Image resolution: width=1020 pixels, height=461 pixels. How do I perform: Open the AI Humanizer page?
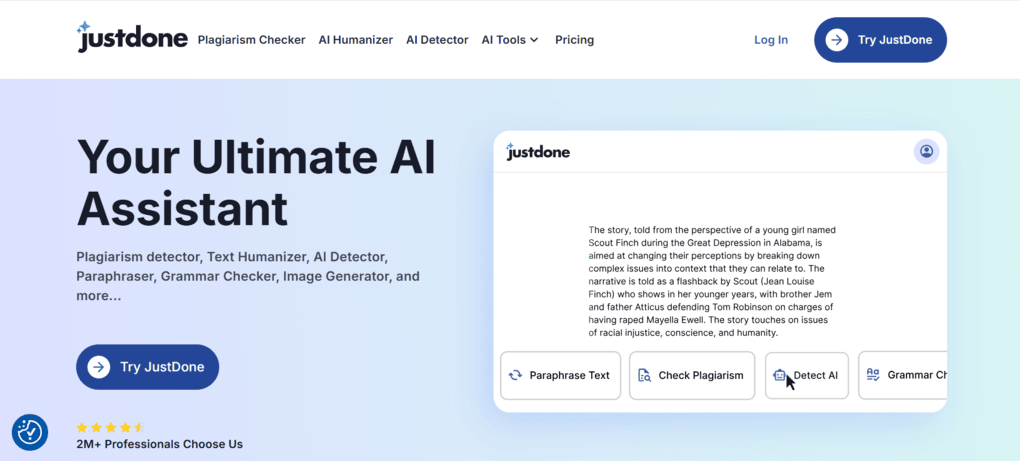356,40
